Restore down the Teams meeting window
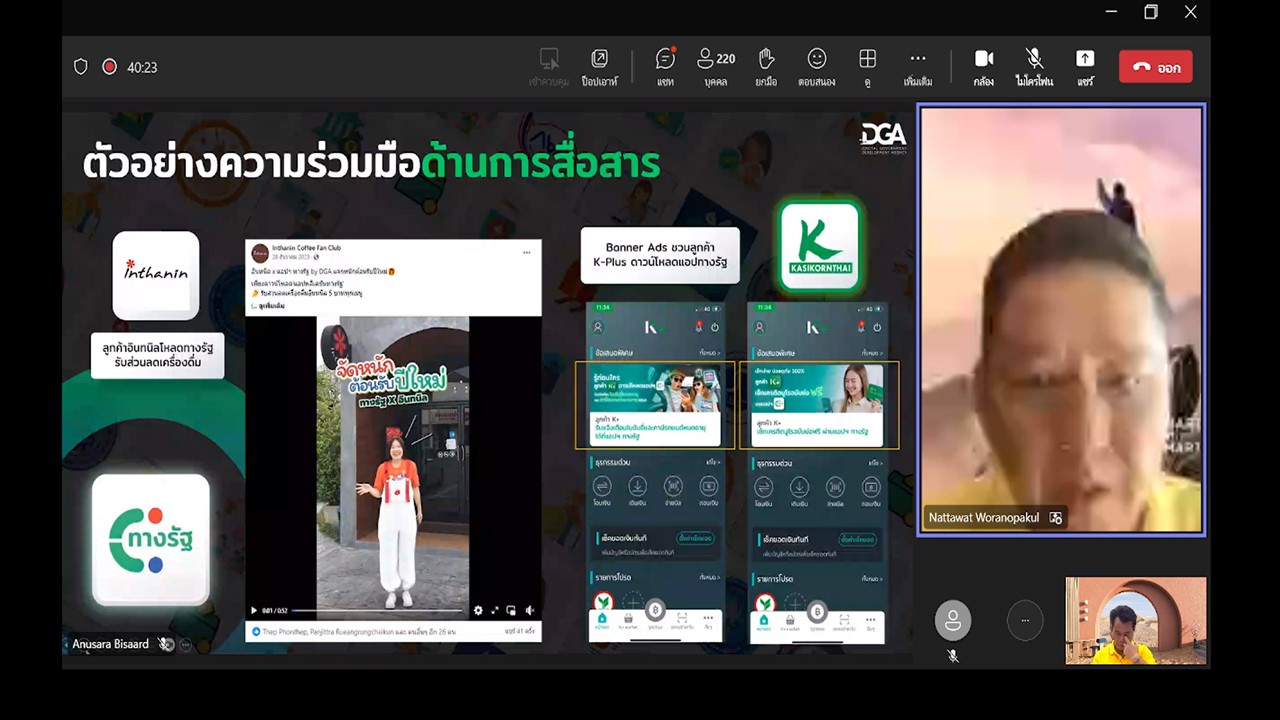This screenshot has width=1280, height=720. point(1151,12)
